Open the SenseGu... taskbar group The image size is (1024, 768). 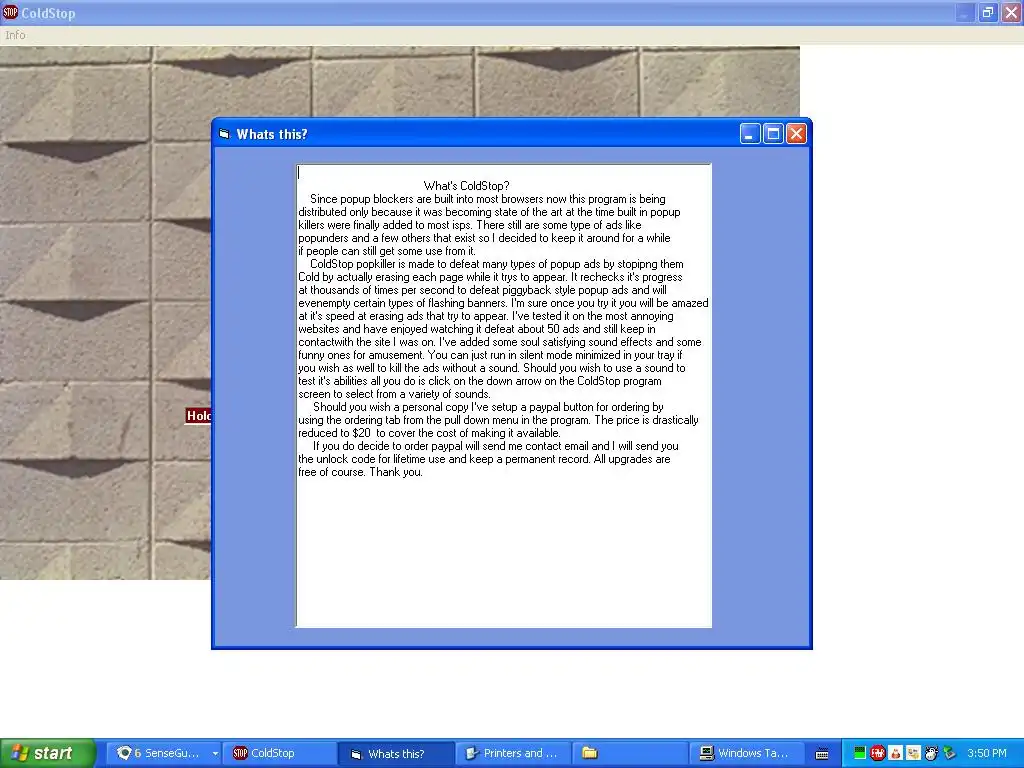(163, 753)
